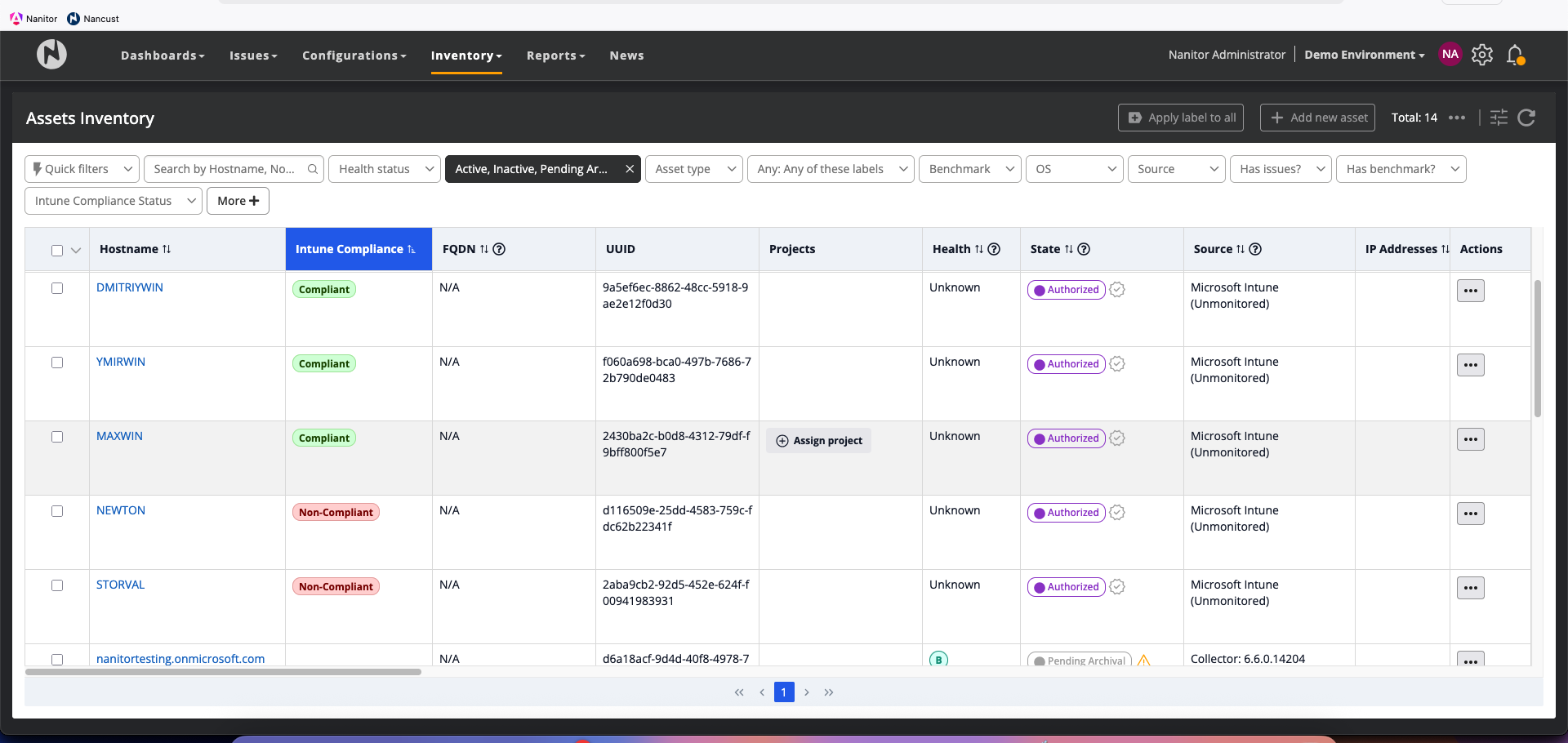Click the settings gear icon
The height and width of the screenshot is (743, 1568).
coord(1481,55)
